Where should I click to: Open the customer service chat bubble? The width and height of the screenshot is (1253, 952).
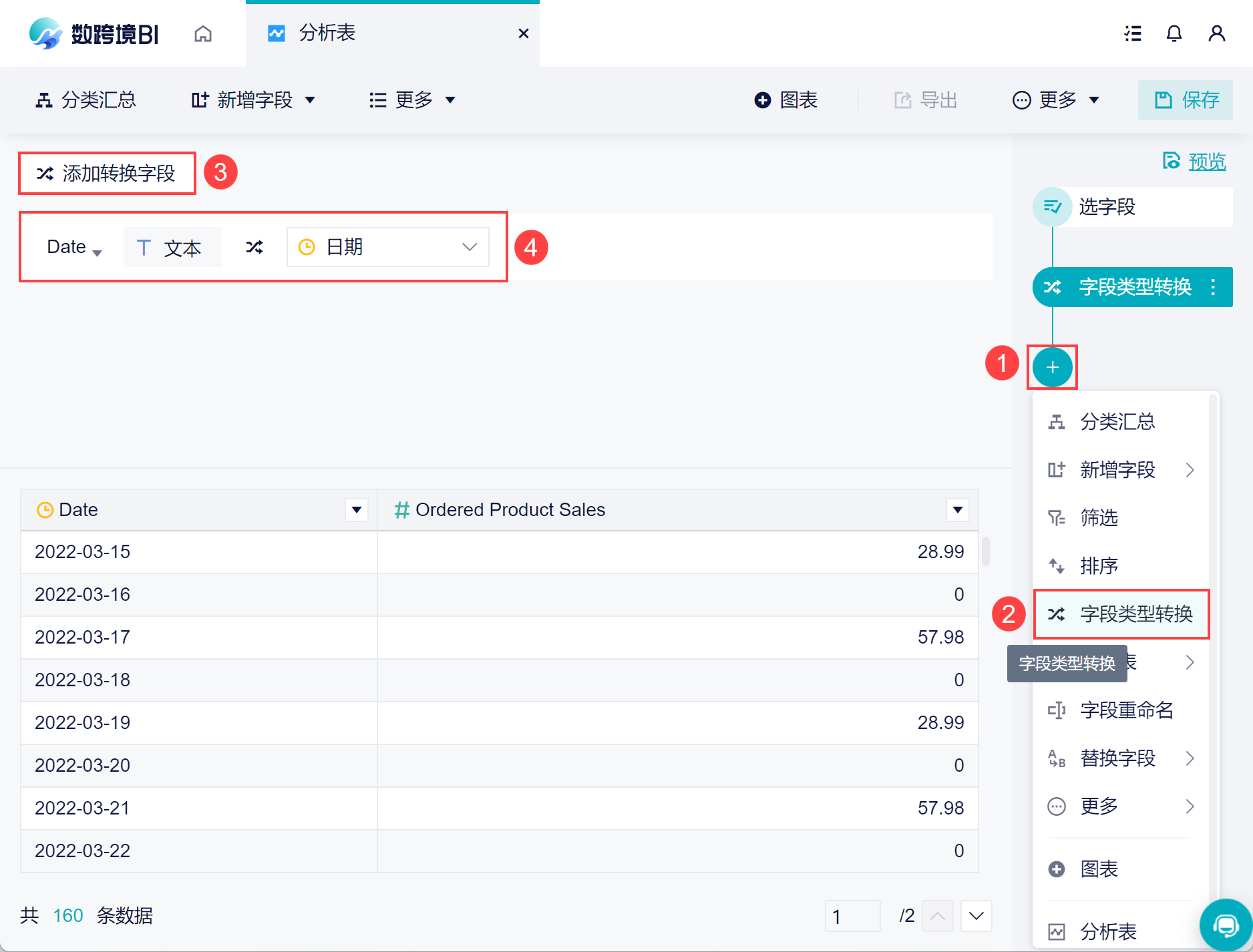(x=1226, y=925)
